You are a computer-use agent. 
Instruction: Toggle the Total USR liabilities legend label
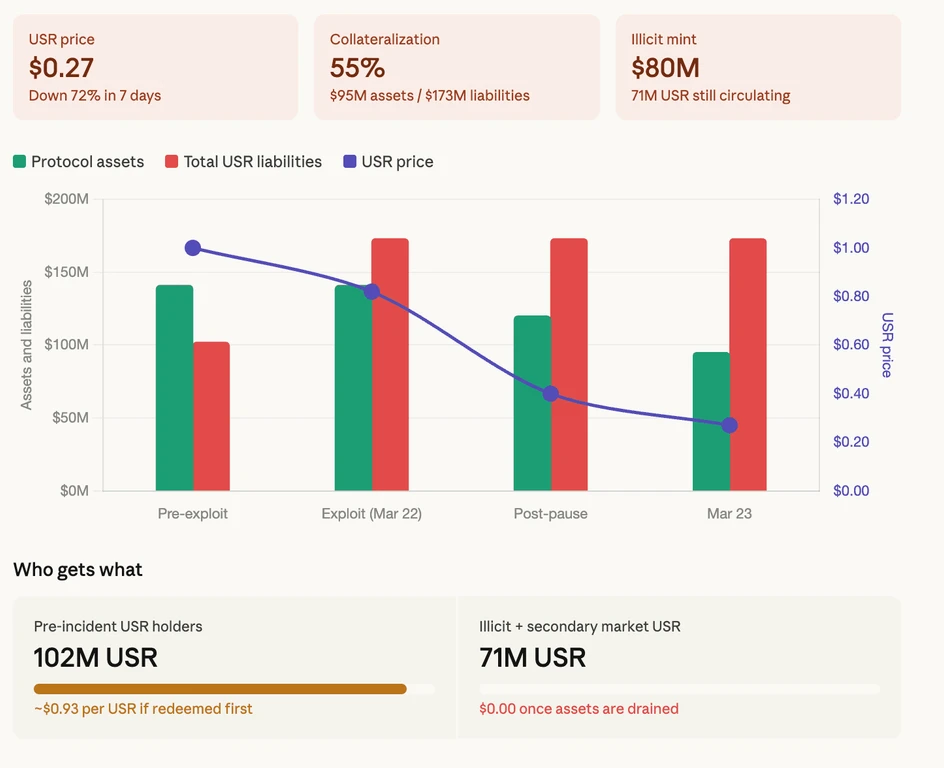[x=253, y=161]
